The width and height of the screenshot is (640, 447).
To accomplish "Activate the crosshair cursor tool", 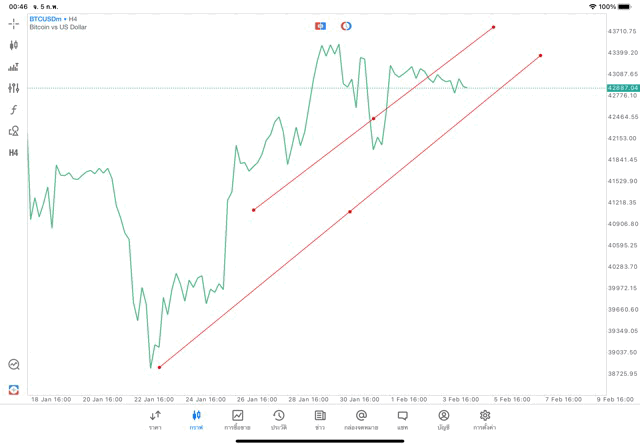I will tap(14, 23).
